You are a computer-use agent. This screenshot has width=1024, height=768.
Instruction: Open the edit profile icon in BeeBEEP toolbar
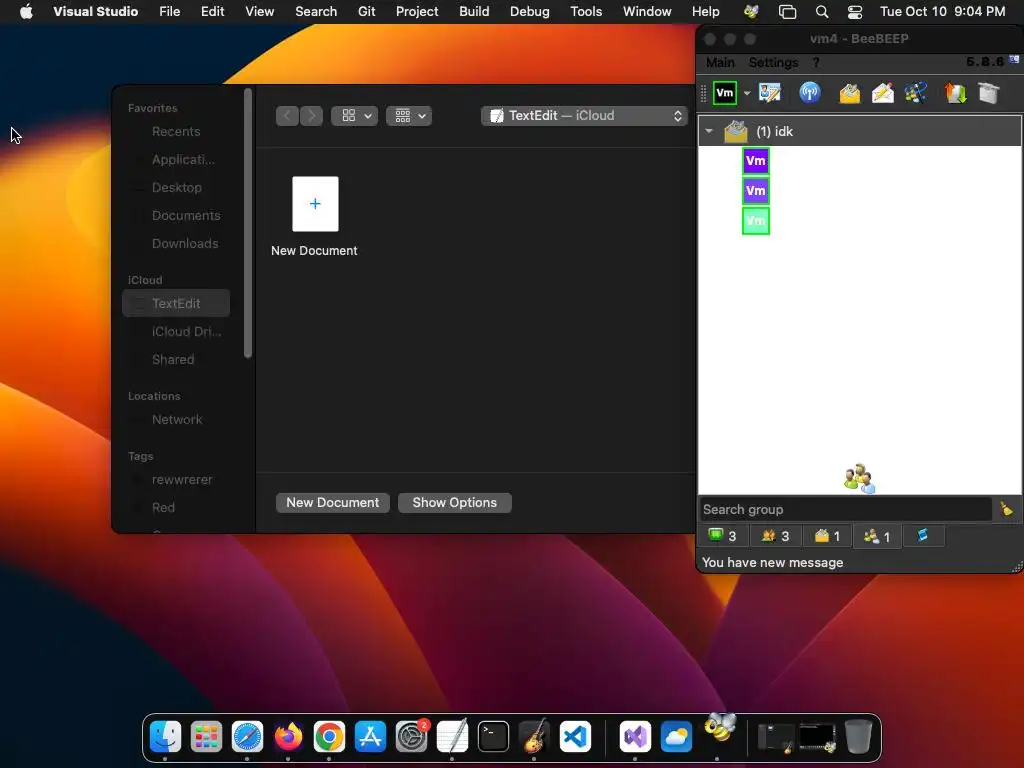pyautogui.click(x=770, y=93)
